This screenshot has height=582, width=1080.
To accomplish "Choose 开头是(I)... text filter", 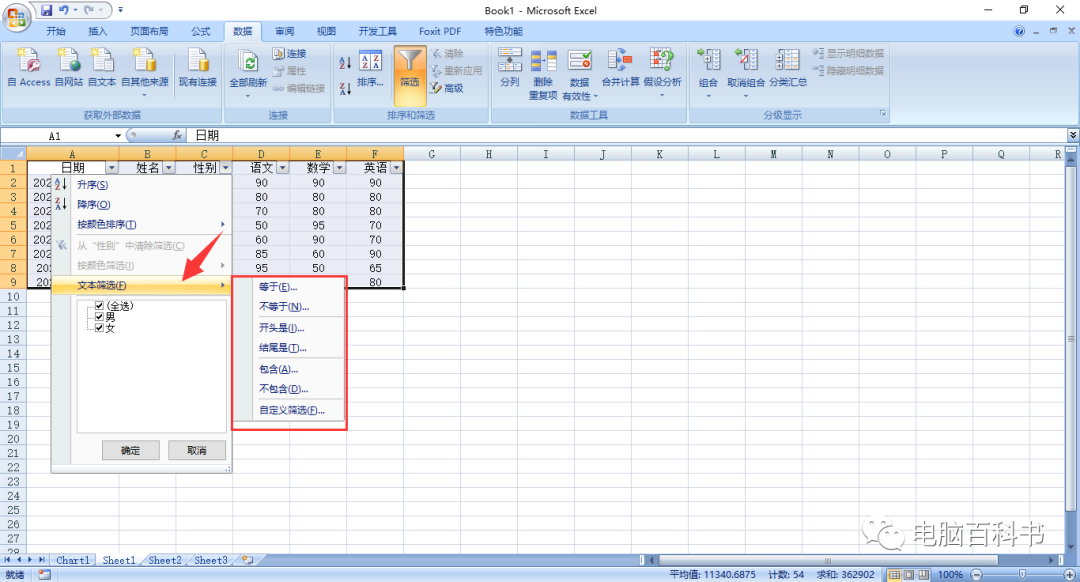I will click(289, 329).
